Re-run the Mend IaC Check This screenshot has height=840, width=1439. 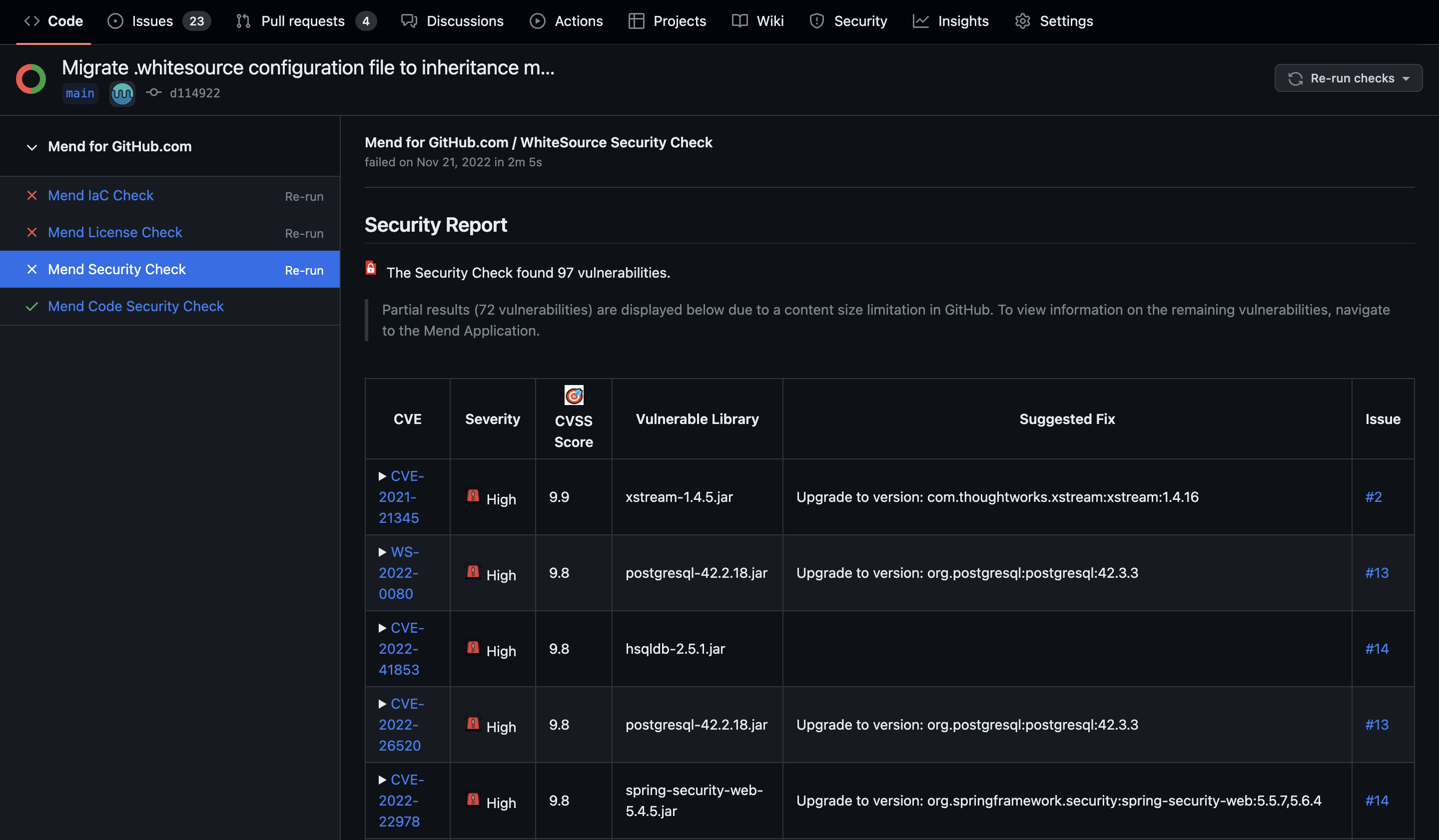[304, 196]
